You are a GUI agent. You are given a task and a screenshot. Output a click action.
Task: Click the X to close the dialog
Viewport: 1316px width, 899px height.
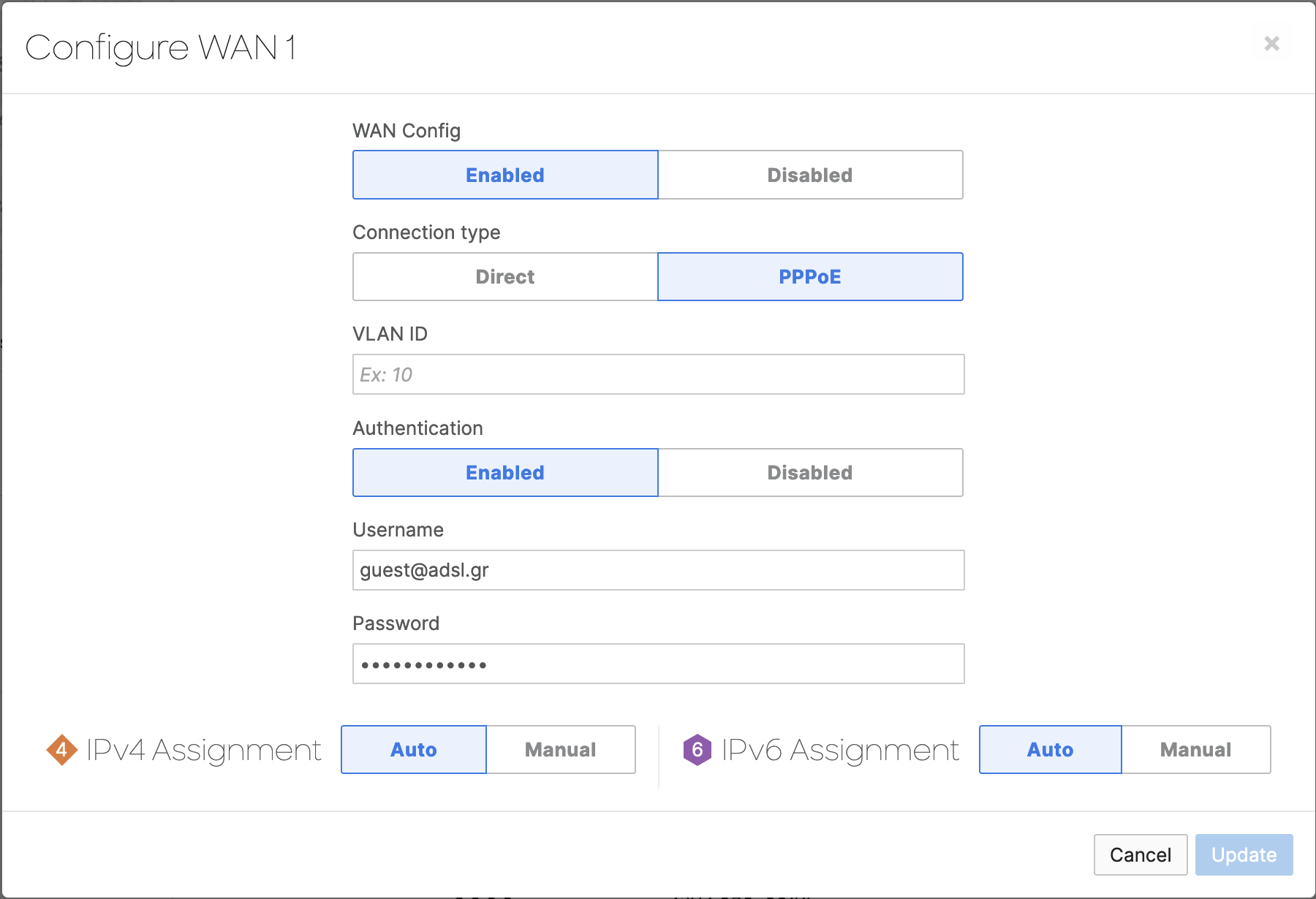[1271, 44]
